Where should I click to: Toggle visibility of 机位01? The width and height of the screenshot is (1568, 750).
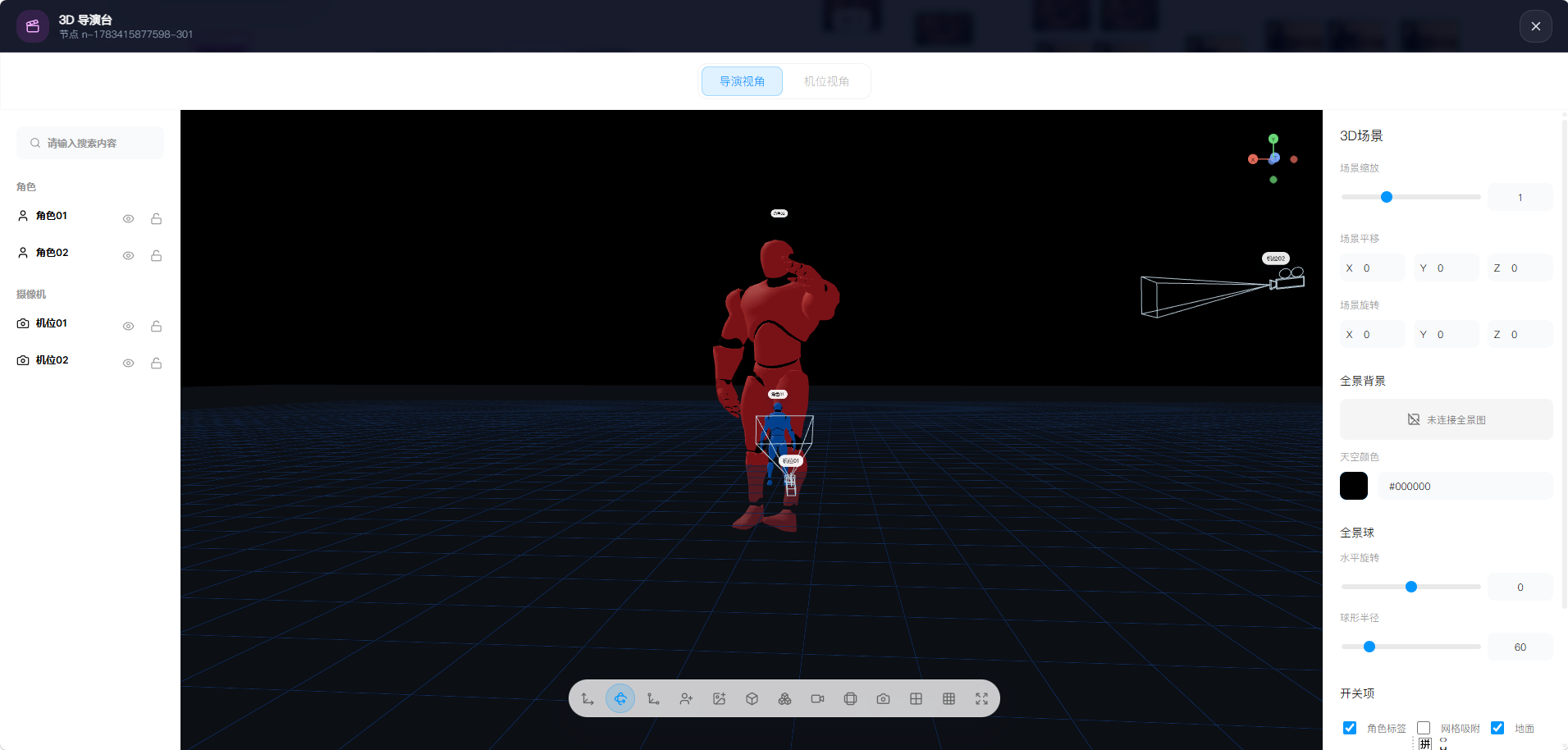point(128,327)
